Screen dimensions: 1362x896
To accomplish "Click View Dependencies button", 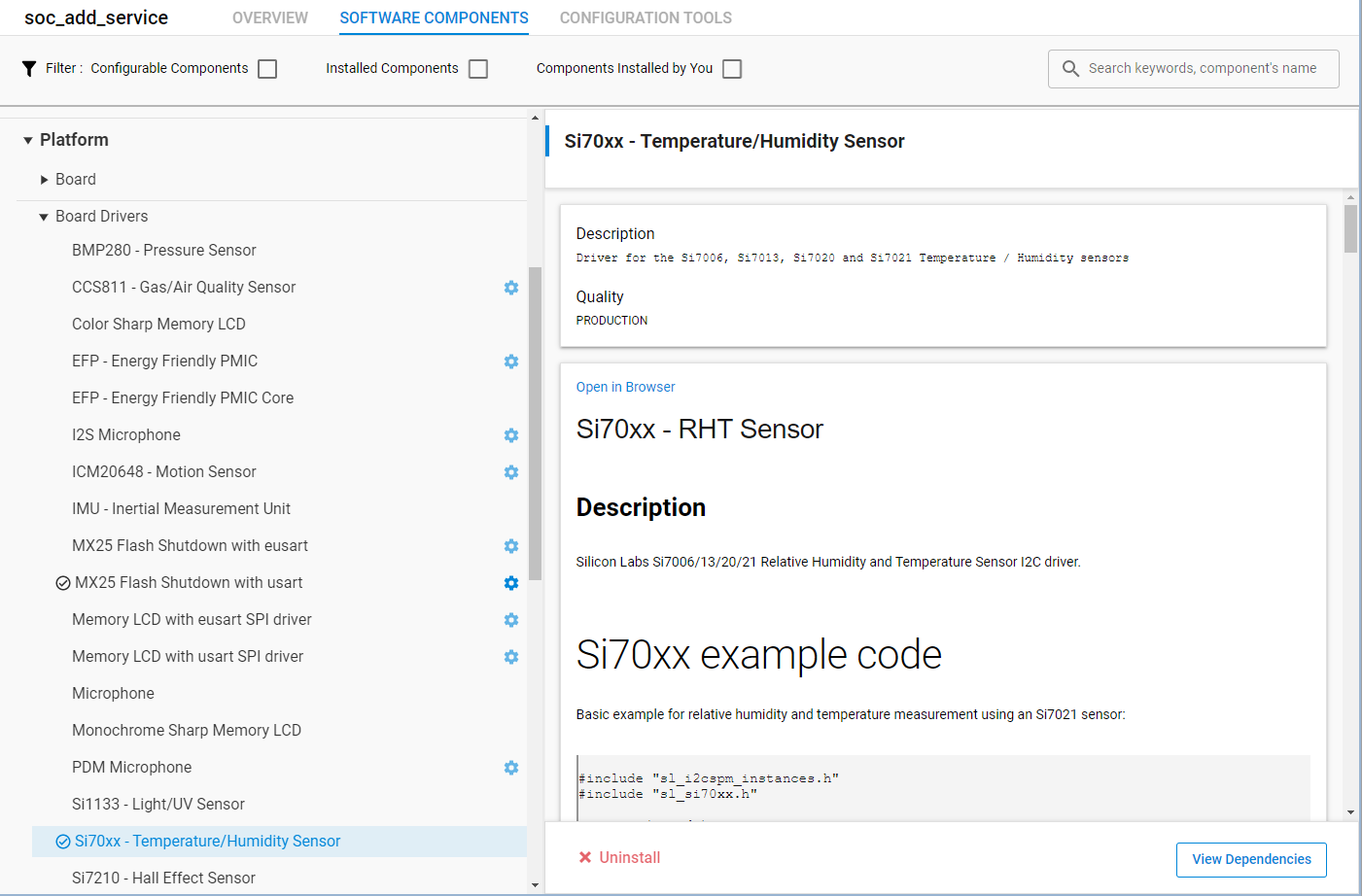I will coord(1251,859).
